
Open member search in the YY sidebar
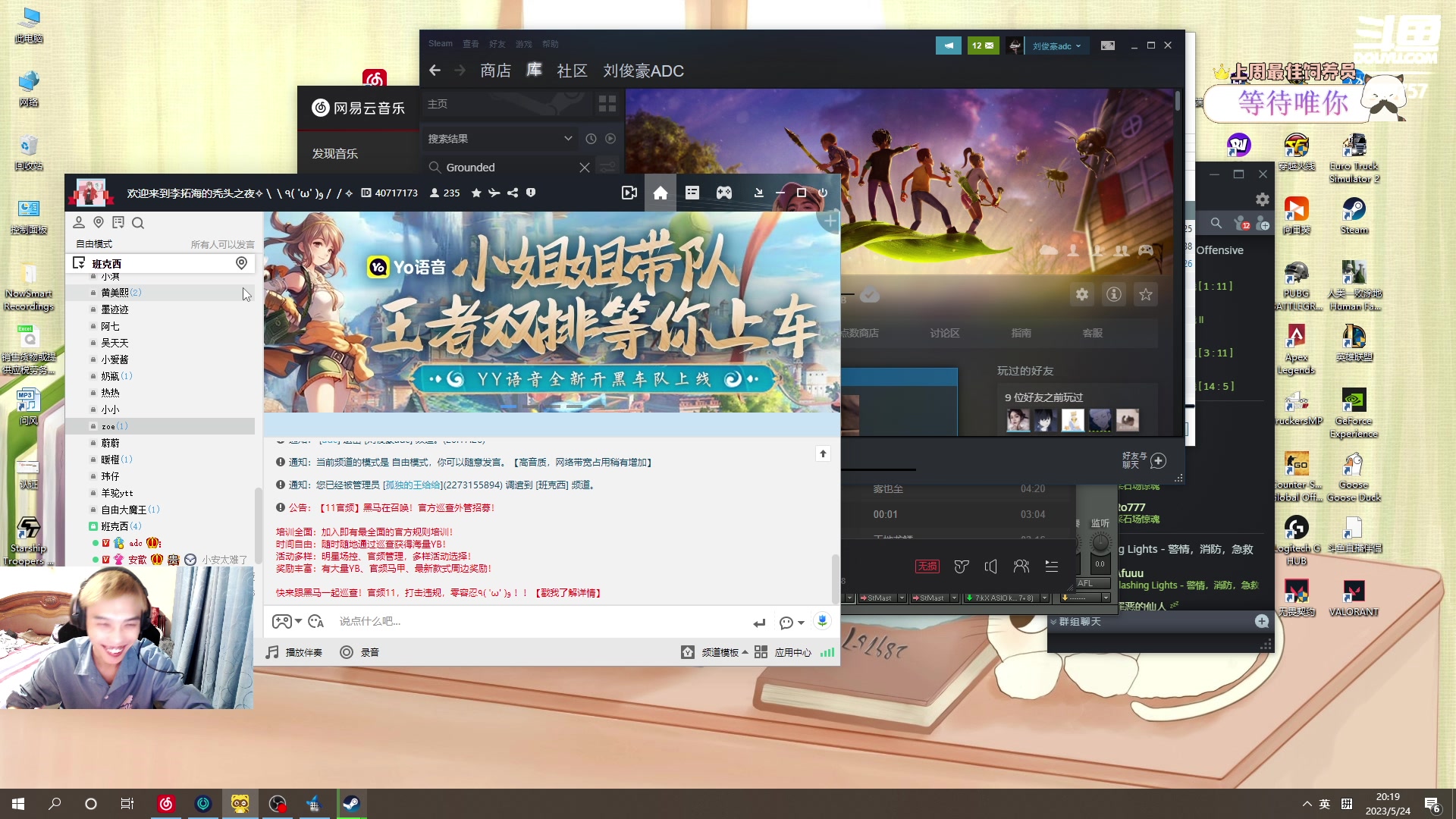click(x=138, y=223)
